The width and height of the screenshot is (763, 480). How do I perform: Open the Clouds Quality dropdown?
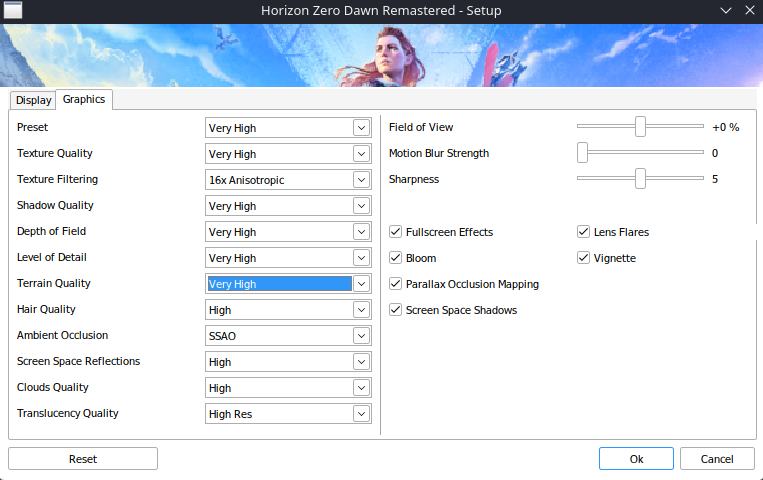click(x=288, y=388)
